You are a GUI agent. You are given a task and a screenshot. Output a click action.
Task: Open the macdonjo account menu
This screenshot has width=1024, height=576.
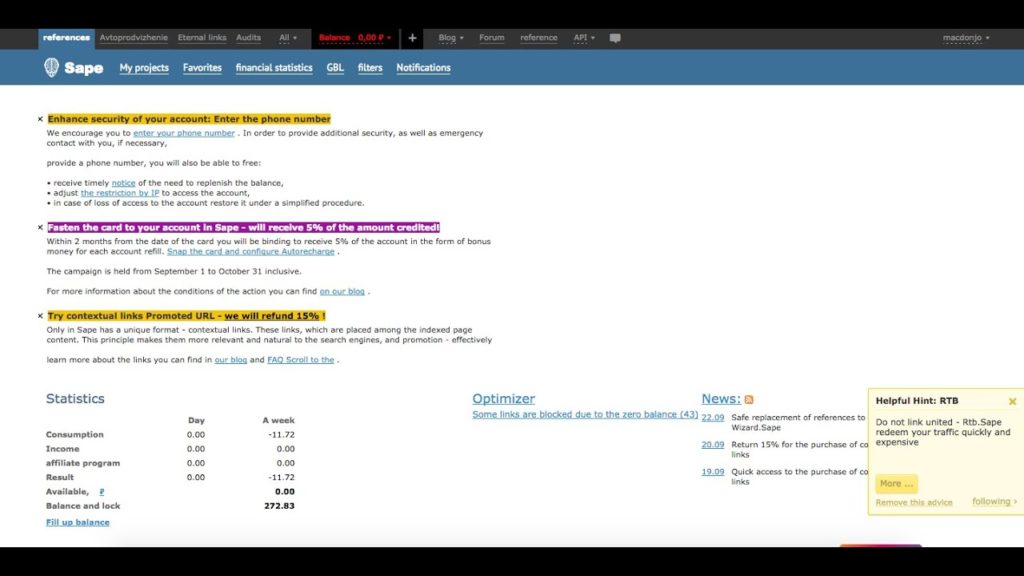pyautogui.click(x=966, y=38)
